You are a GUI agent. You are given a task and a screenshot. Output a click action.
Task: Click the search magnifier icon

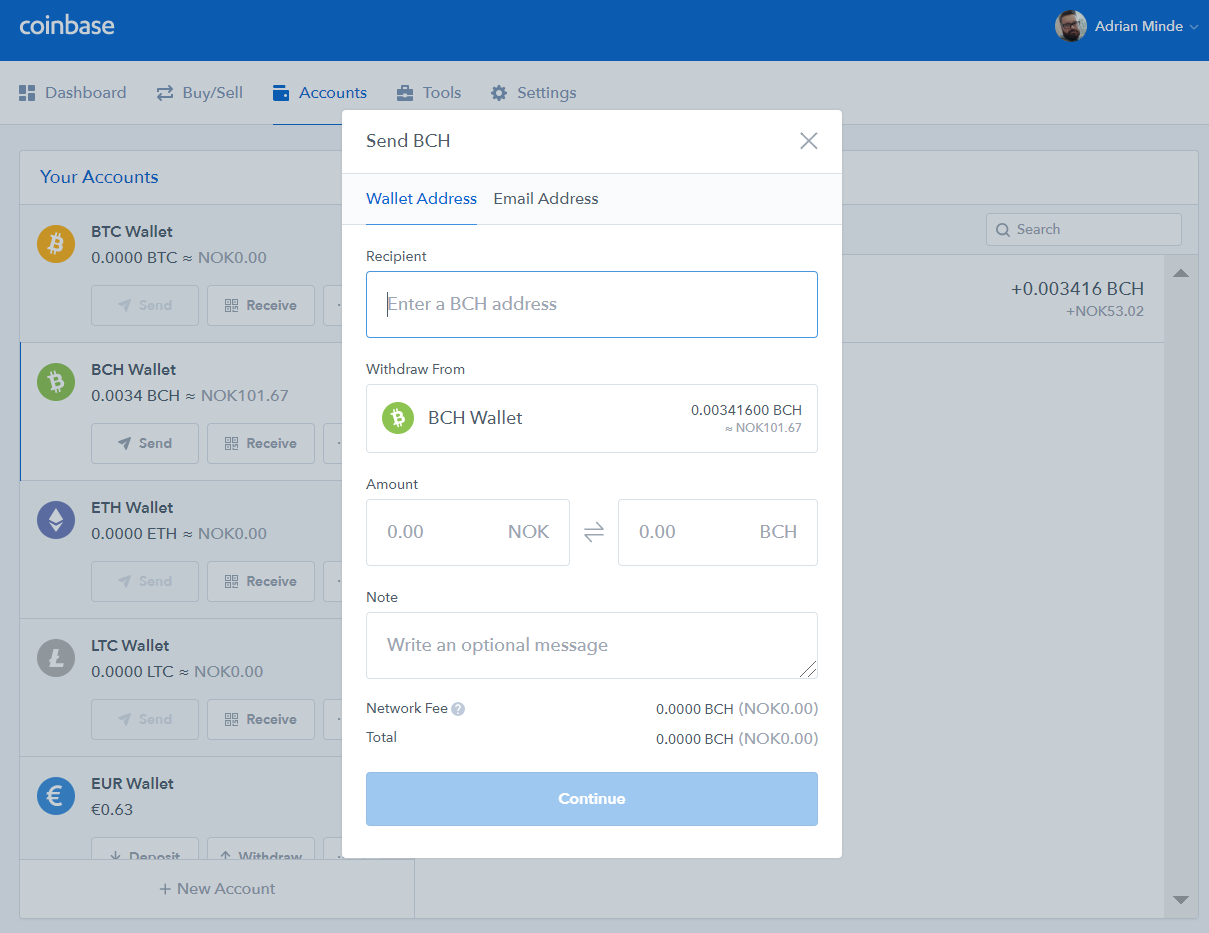pos(1003,230)
